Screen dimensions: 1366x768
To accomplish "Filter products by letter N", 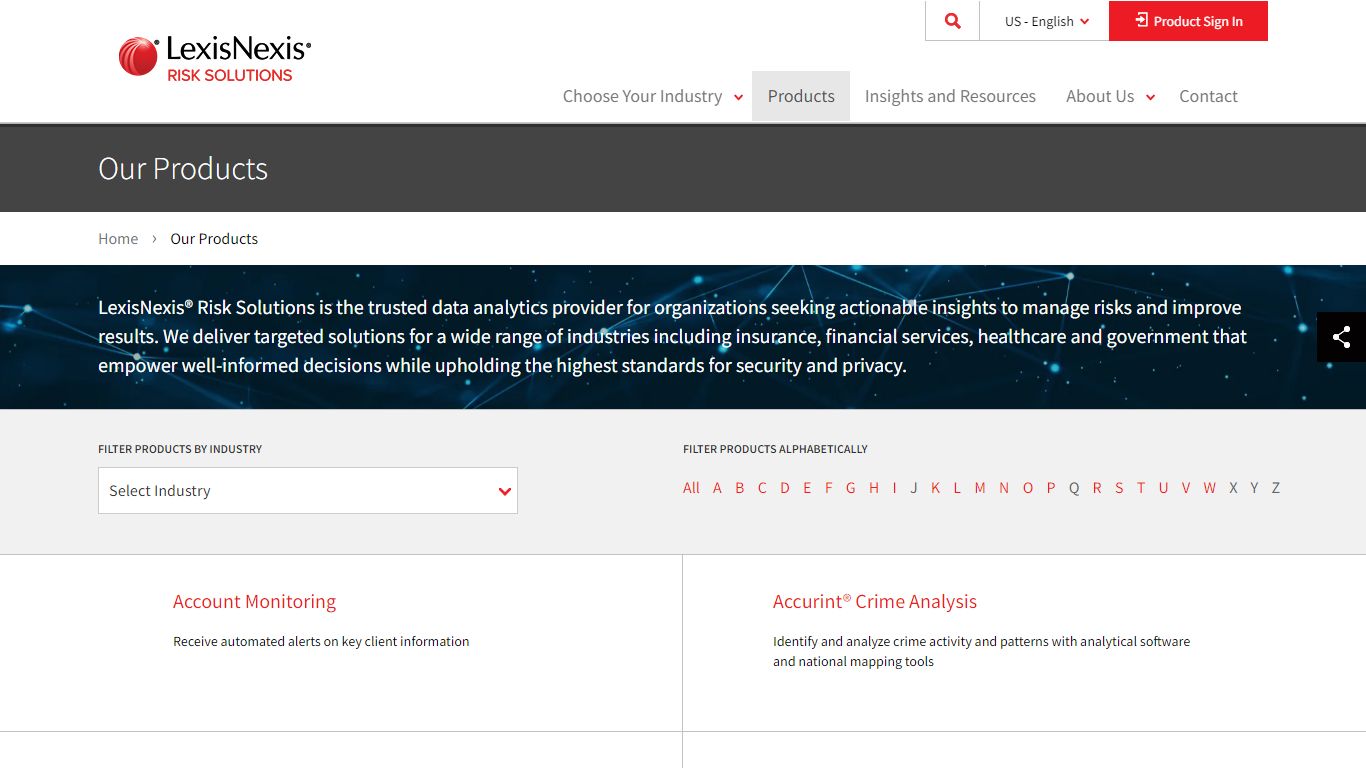I will 1004,488.
